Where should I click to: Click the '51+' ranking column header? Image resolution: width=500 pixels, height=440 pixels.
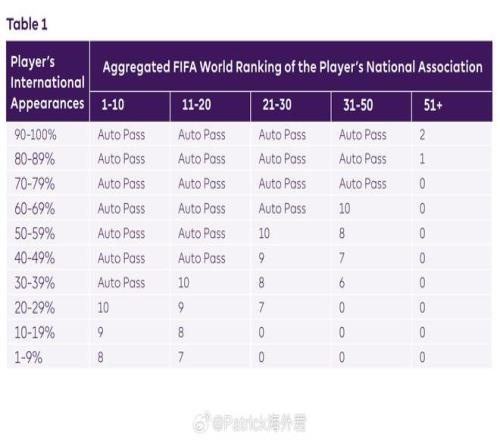click(433, 105)
